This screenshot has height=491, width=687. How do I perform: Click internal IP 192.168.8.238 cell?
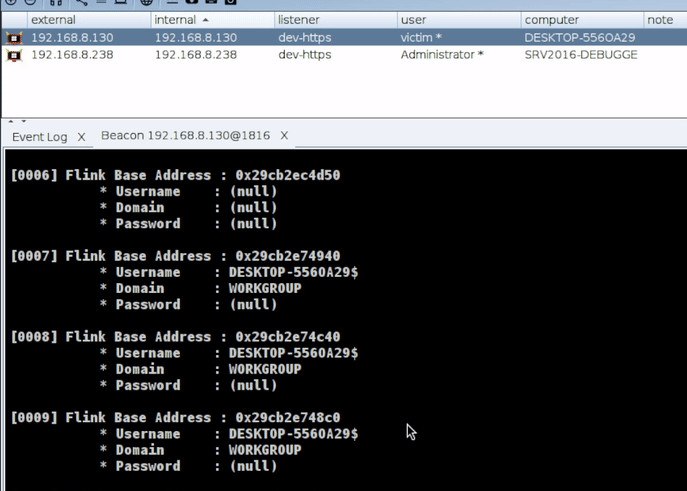pos(196,55)
